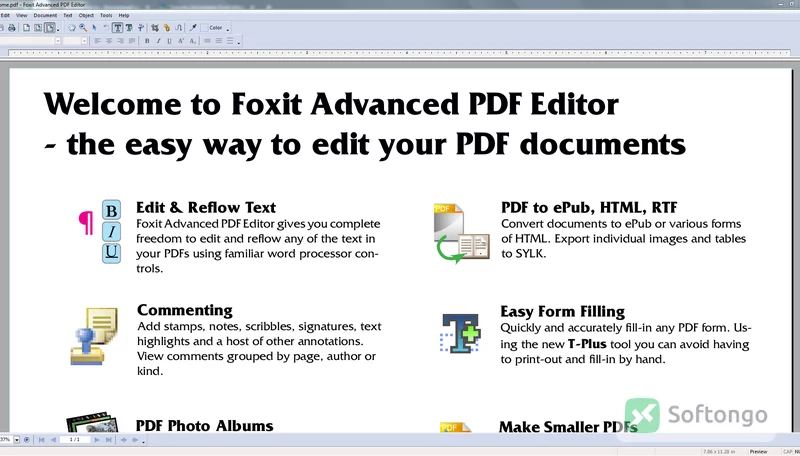Go to first page
Viewport: 800px width, 456px height.
click(x=41, y=440)
